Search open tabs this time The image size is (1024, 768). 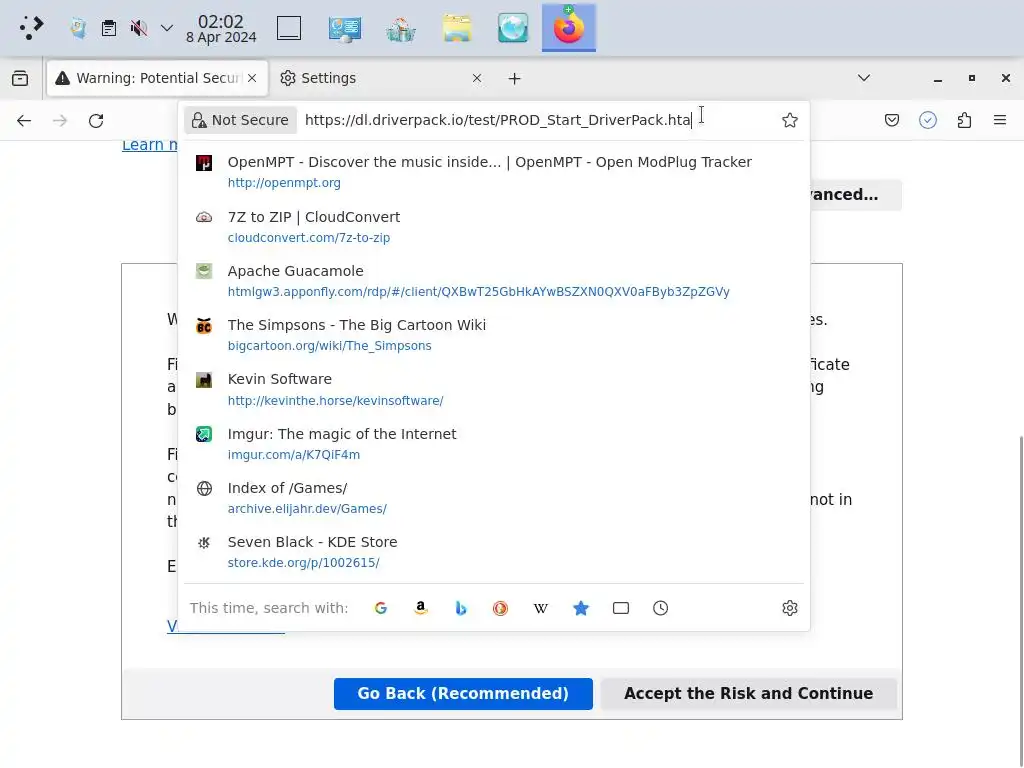[x=620, y=609]
